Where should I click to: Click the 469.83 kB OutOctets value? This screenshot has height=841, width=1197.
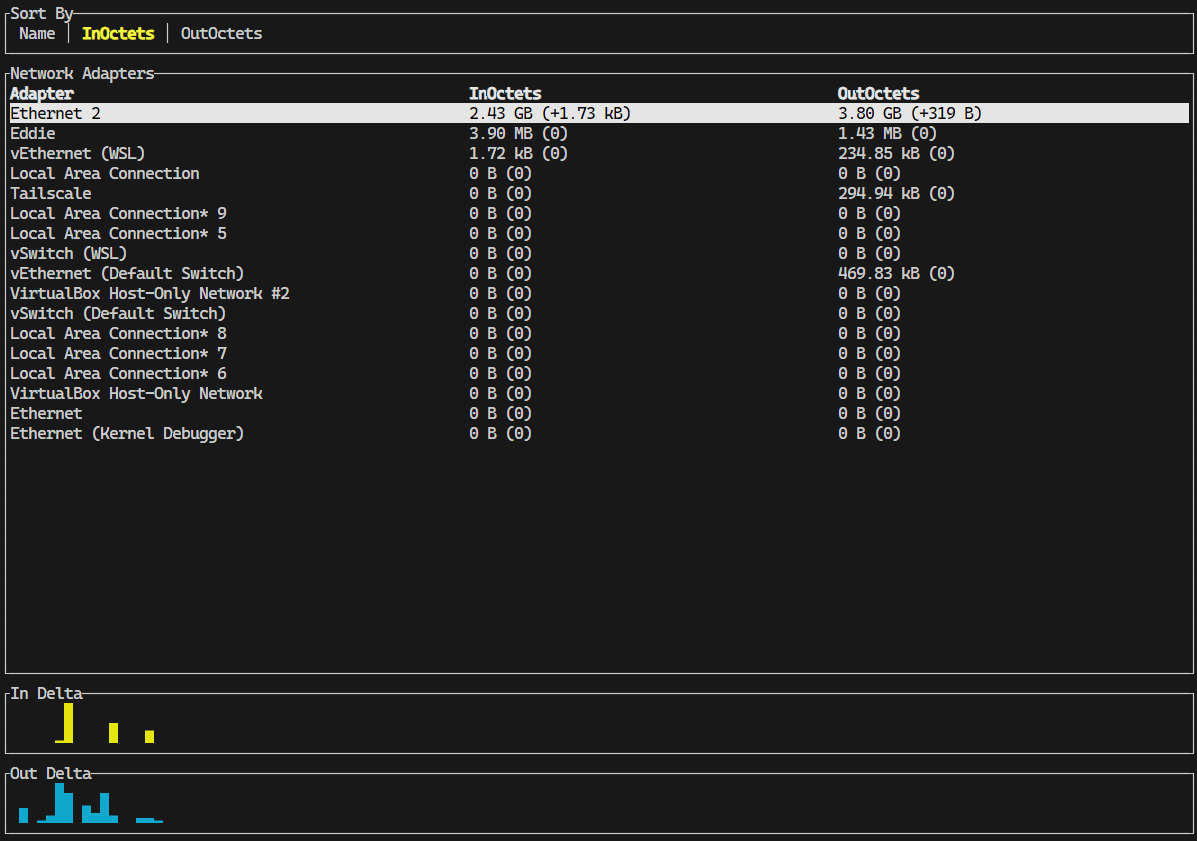pos(896,273)
